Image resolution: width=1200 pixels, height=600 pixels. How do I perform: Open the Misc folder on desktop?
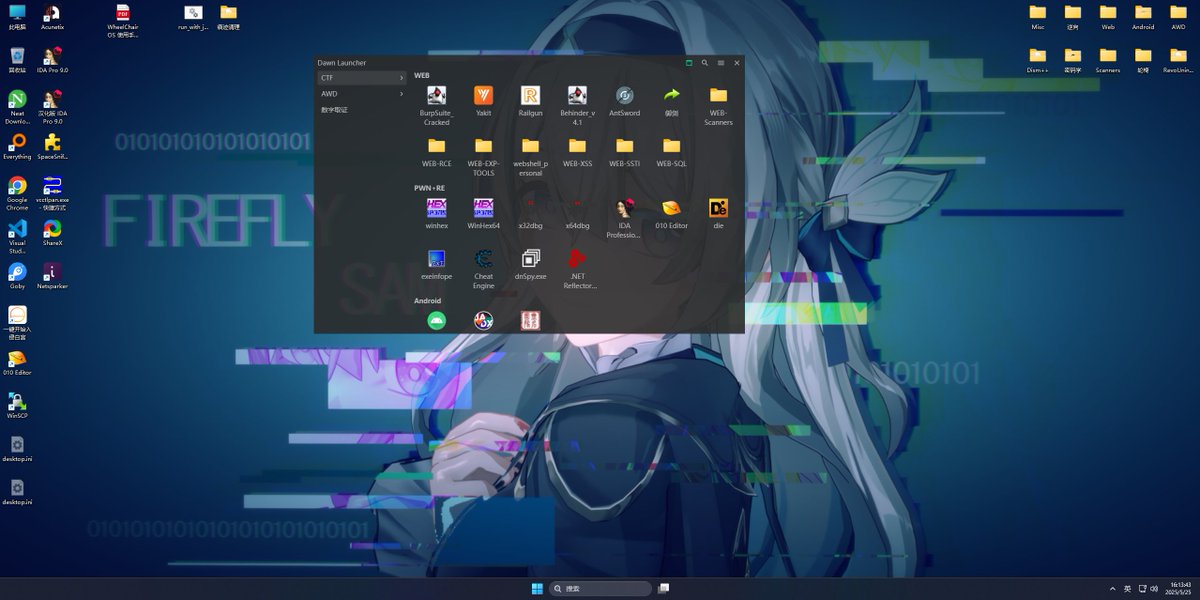(1038, 17)
